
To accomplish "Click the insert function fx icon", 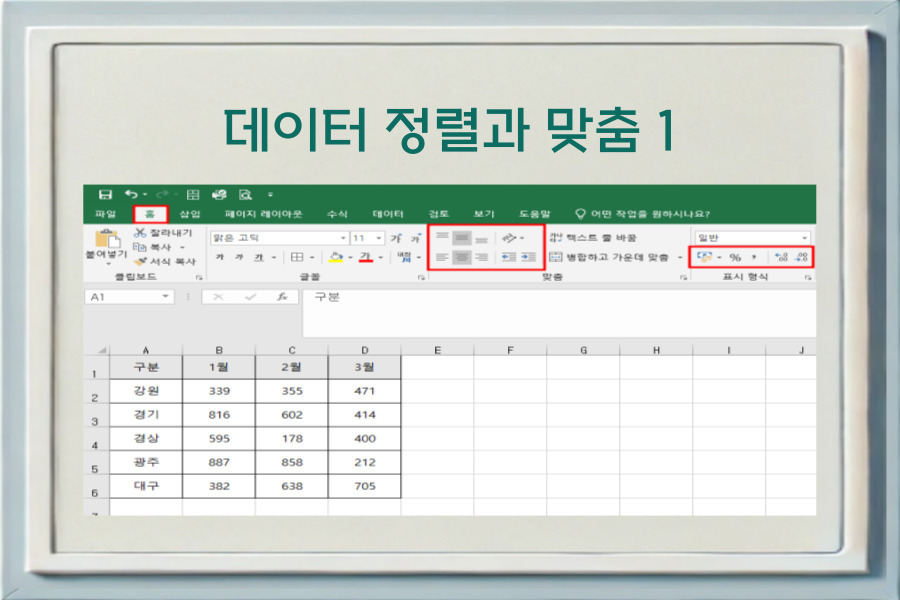I will pyautogui.click(x=282, y=297).
